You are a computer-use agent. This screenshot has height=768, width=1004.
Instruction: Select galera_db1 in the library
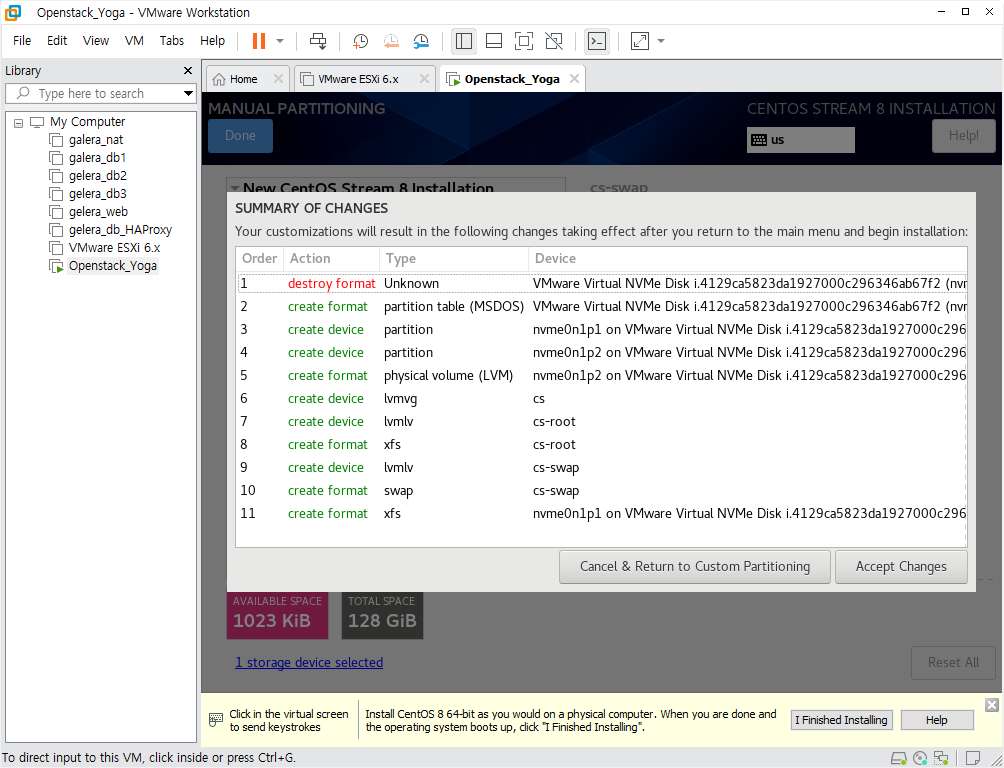coord(97,158)
